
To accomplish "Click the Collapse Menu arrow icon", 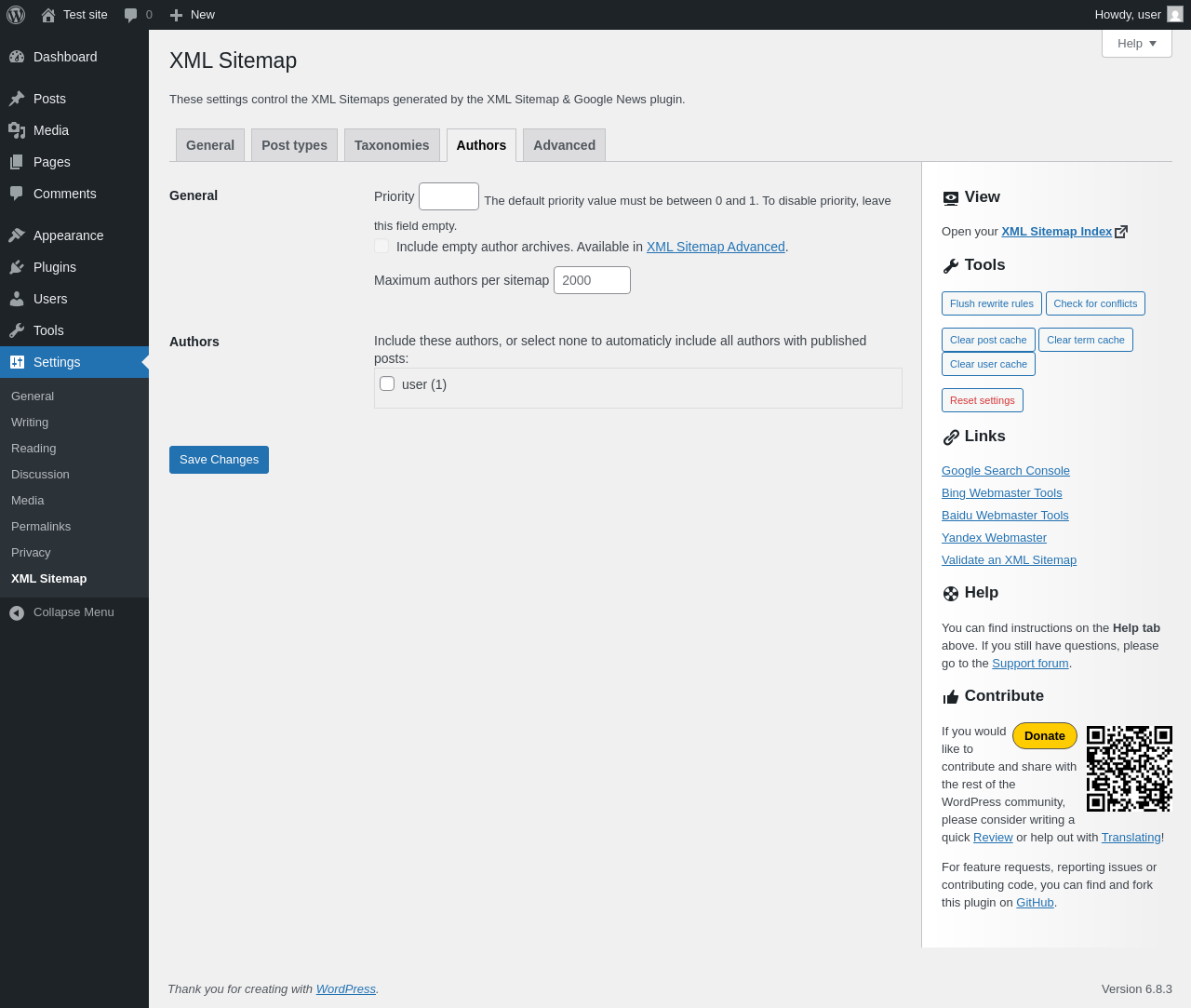I will [x=17, y=612].
